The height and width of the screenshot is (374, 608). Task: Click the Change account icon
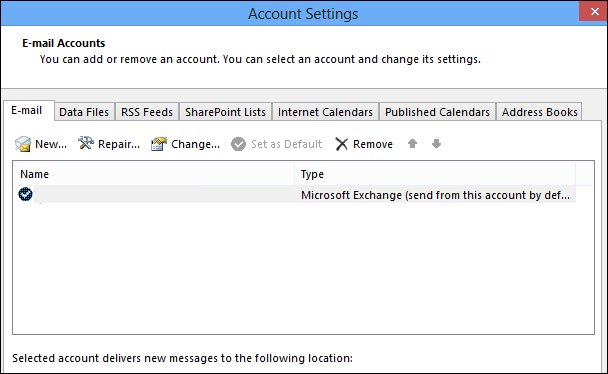[159, 144]
